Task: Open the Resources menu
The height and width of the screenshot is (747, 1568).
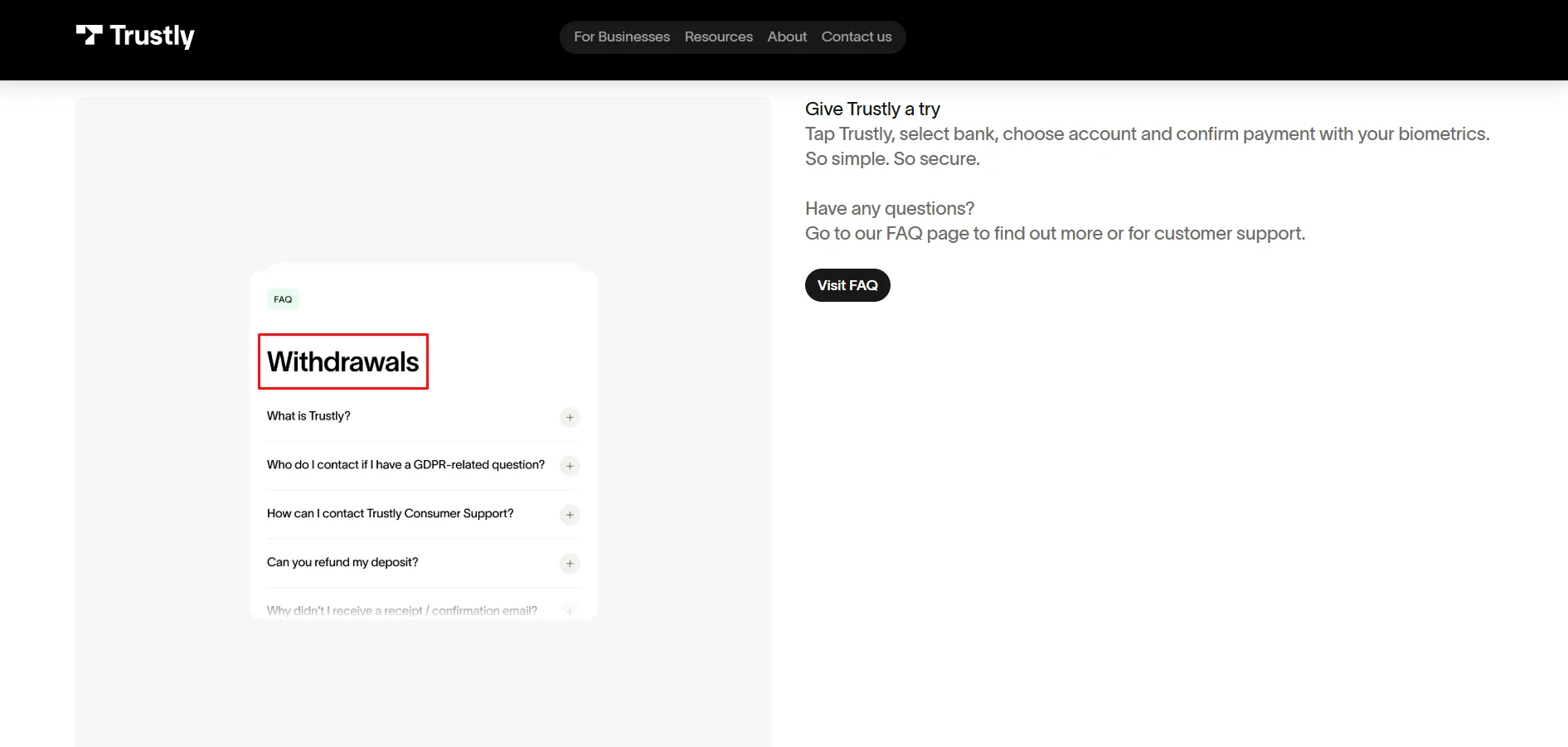Action: 719,37
